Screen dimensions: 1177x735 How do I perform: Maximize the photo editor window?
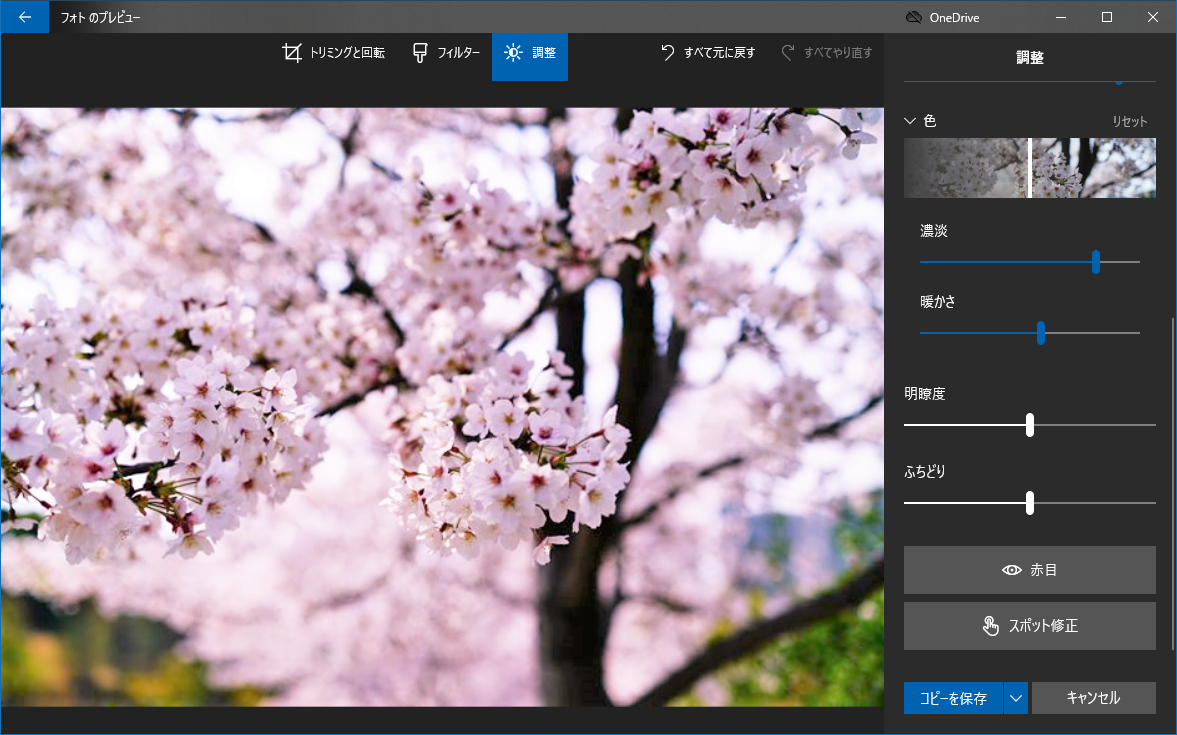pos(1106,17)
